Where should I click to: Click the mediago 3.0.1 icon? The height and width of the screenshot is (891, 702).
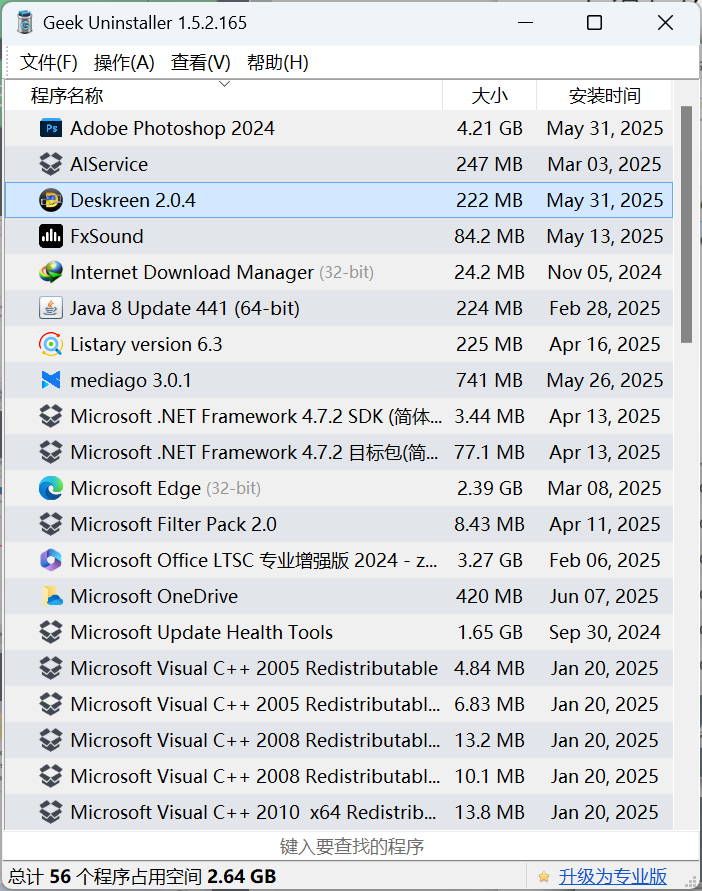(51, 380)
